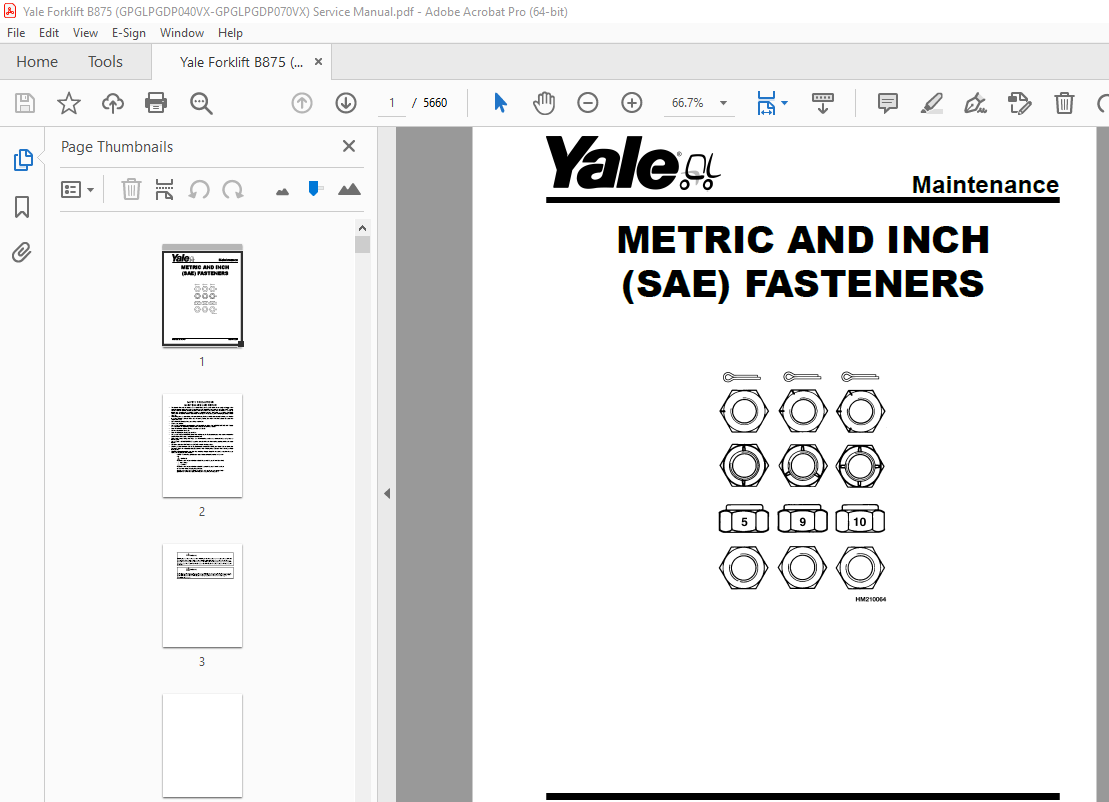Activate the hand pan tool

coord(544,103)
